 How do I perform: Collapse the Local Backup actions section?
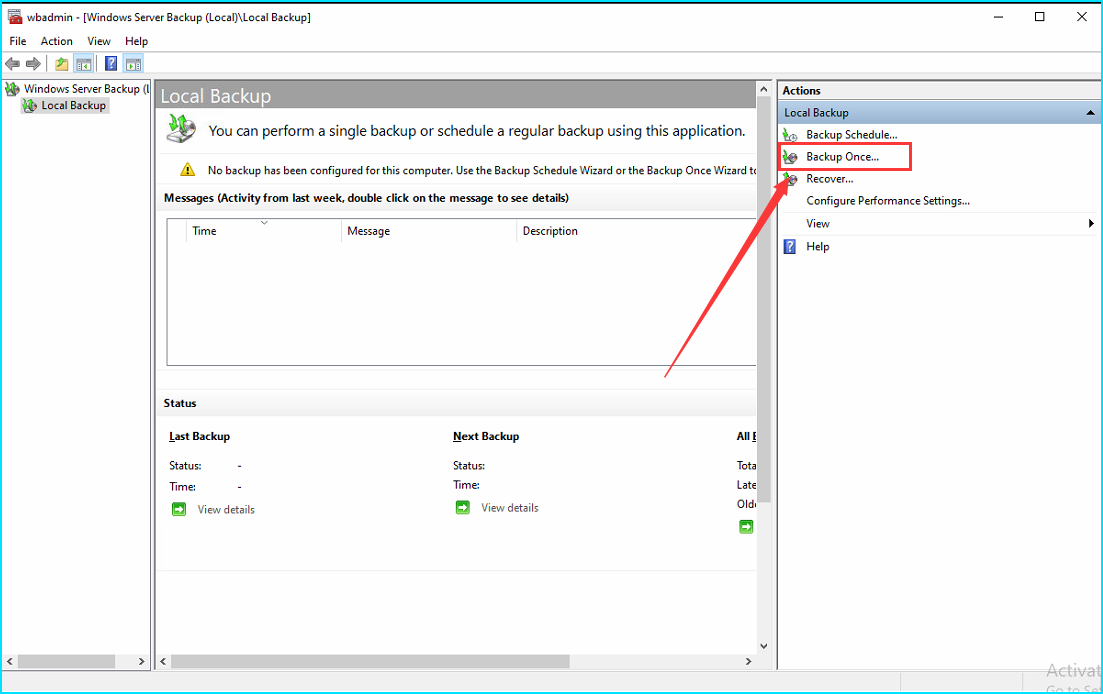[1090, 113]
